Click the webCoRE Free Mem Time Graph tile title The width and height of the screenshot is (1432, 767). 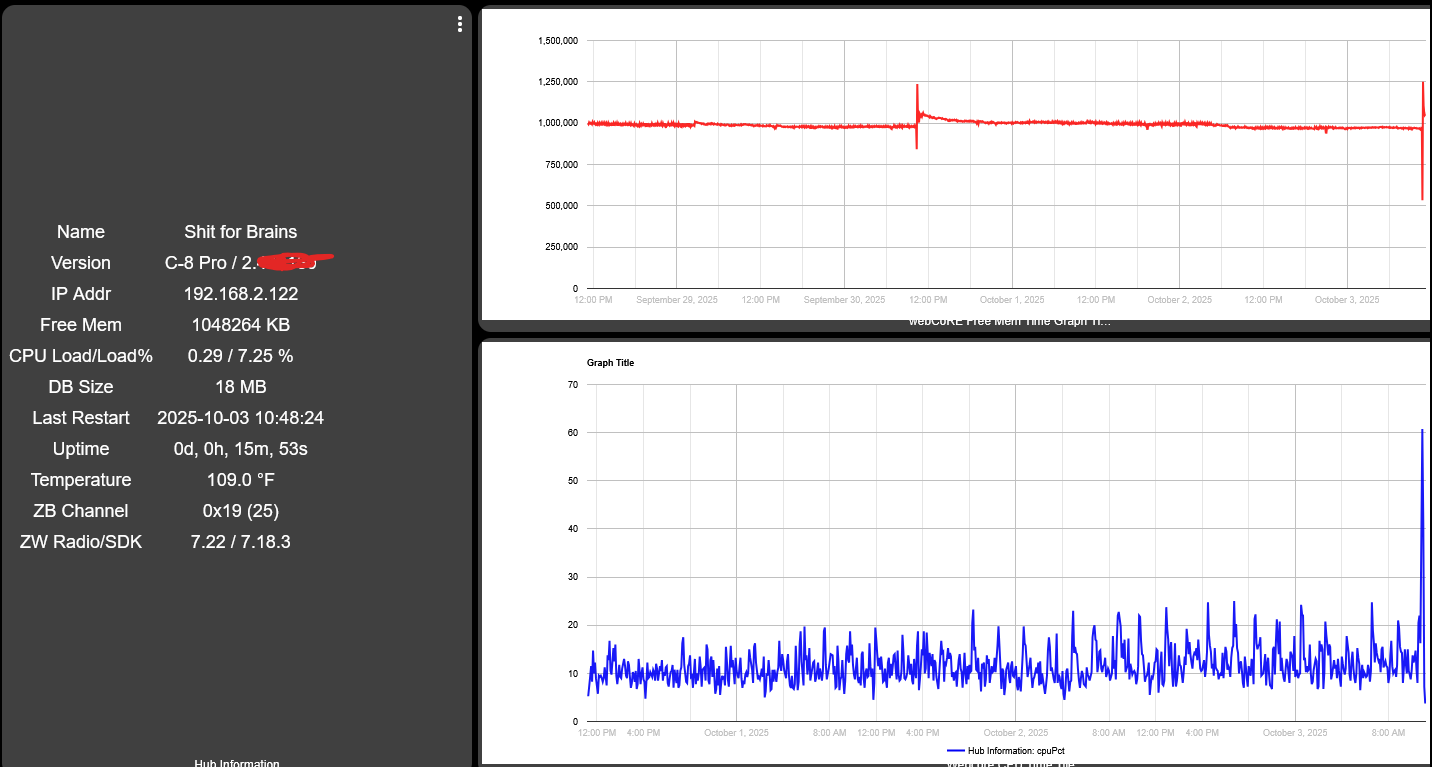1008,322
